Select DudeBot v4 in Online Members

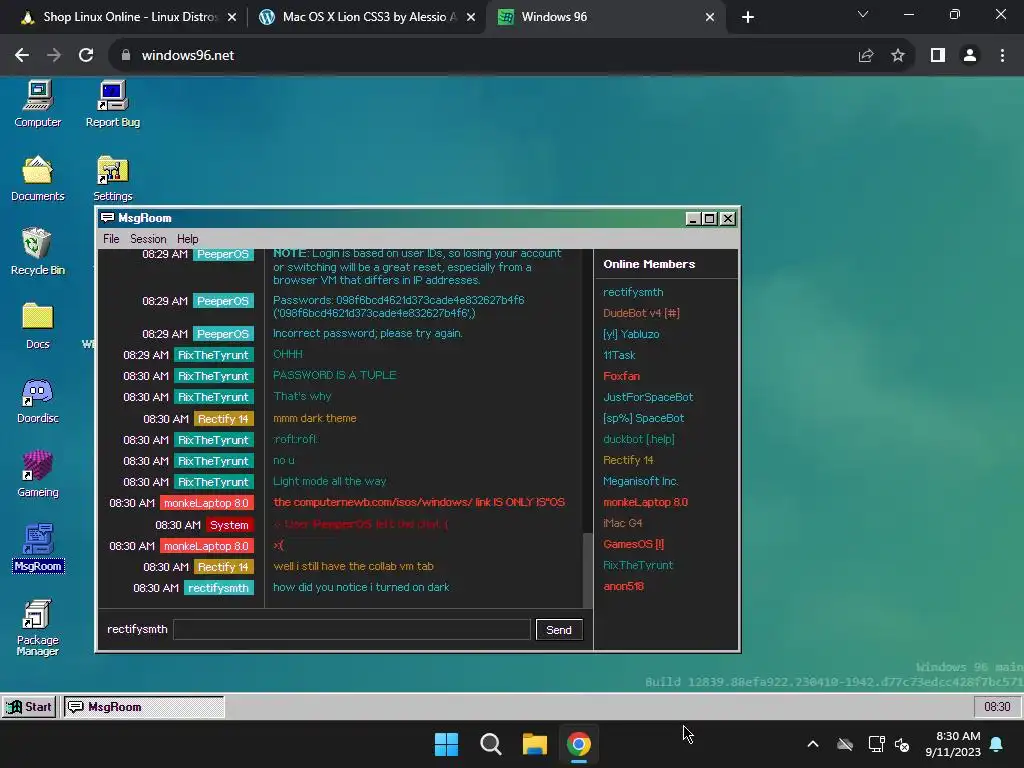[641, 313]
